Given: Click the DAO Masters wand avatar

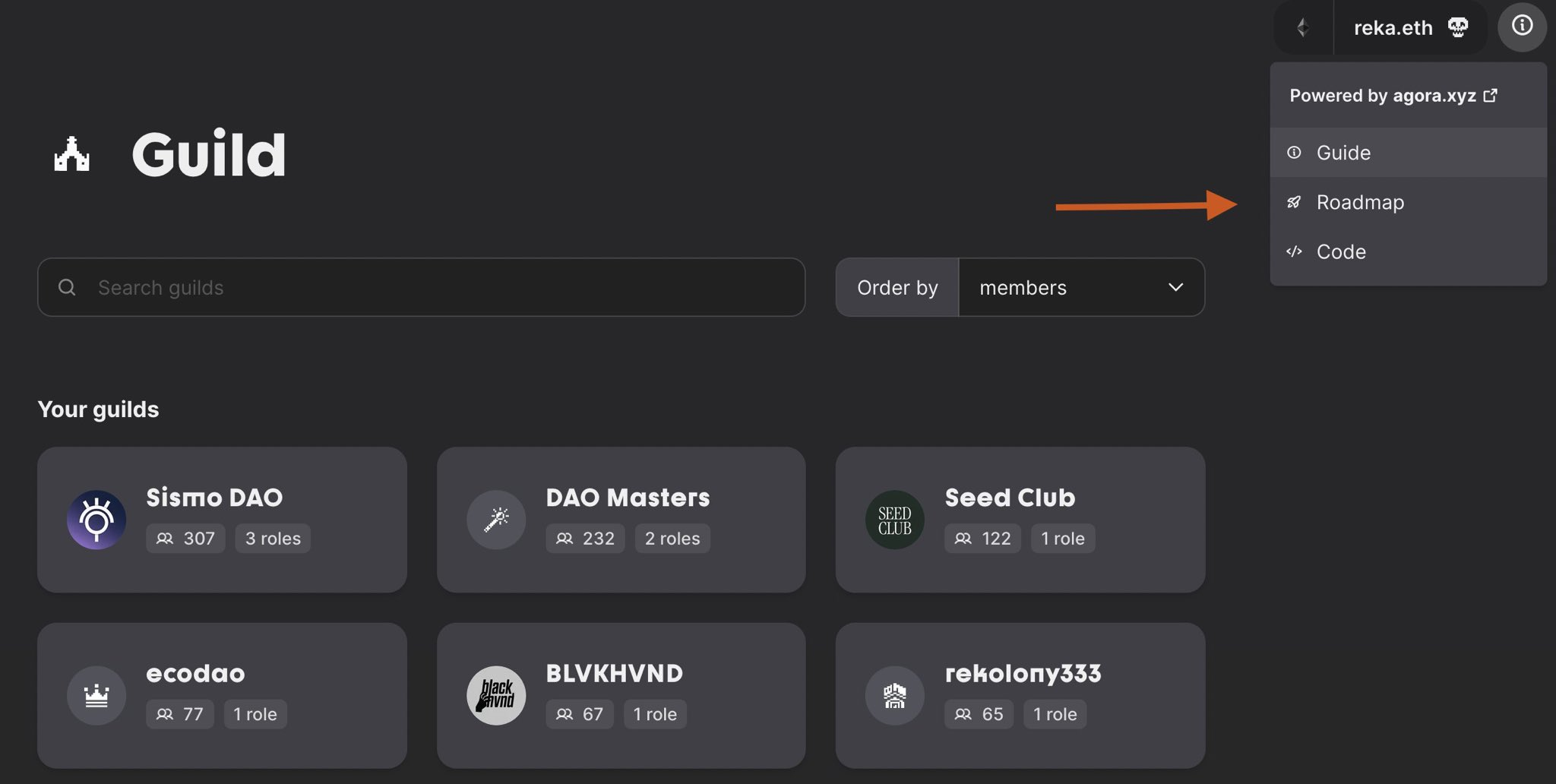Looking at the screenshot, I should (496, 520).
